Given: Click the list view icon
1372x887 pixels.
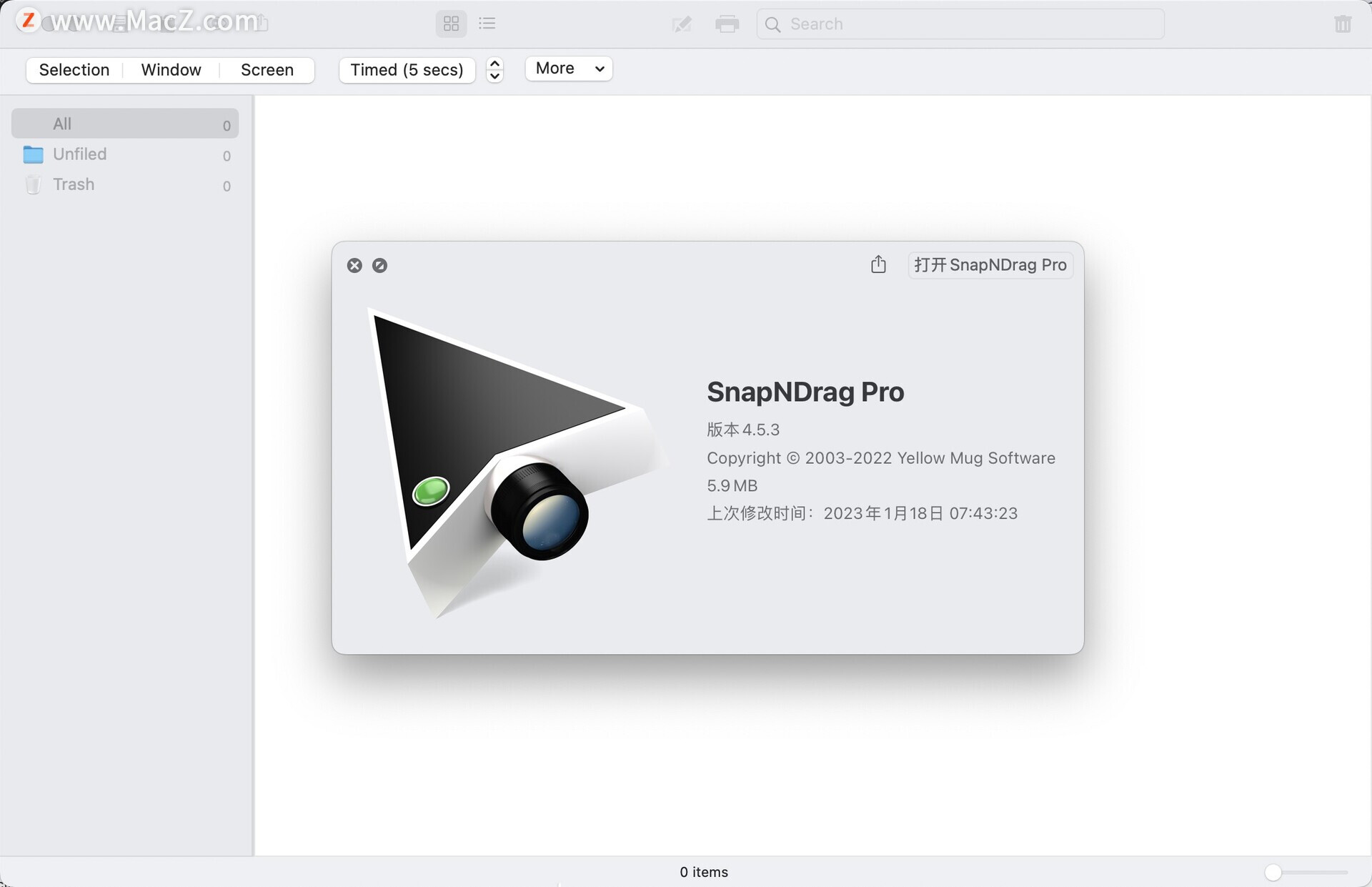Looking at the screenshot, I should 487,23.
